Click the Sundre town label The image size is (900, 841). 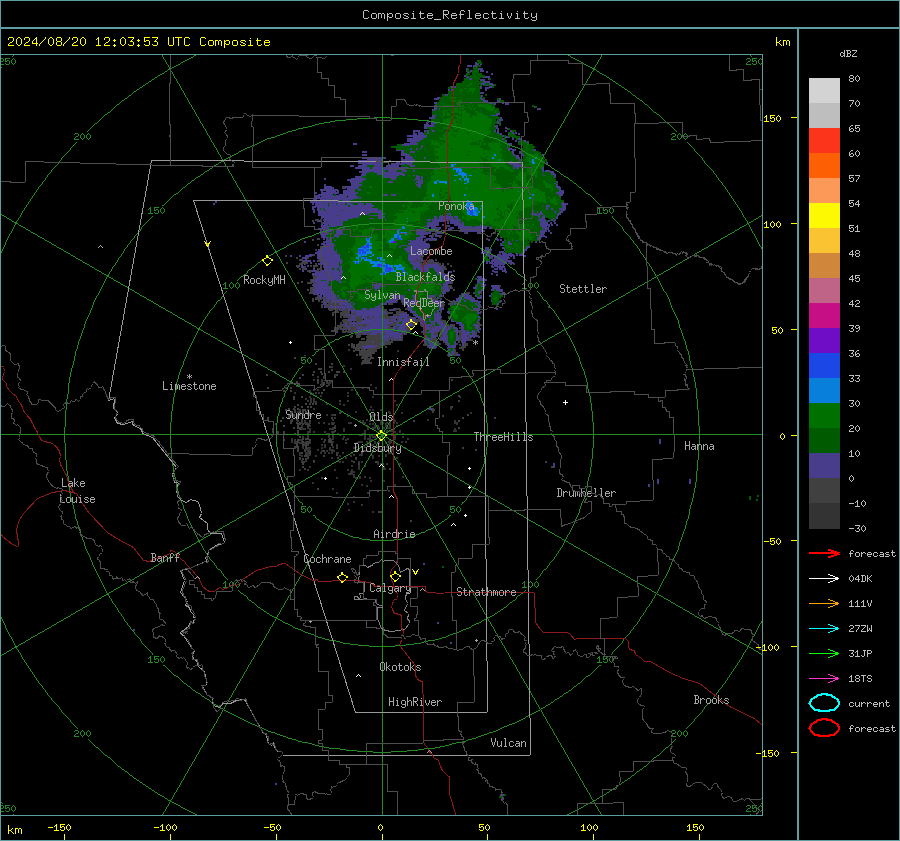[303, 414]
